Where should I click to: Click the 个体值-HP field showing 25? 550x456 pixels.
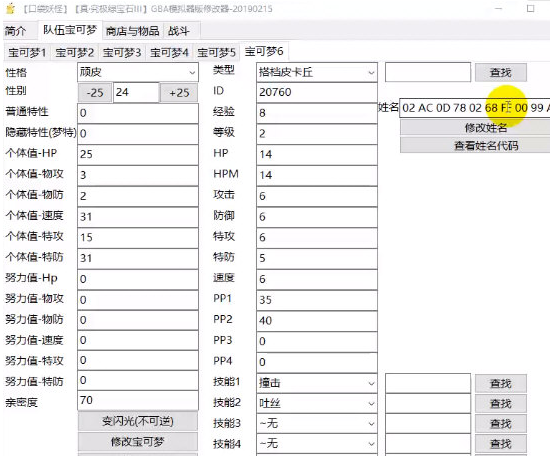click(x=138, y=154)
